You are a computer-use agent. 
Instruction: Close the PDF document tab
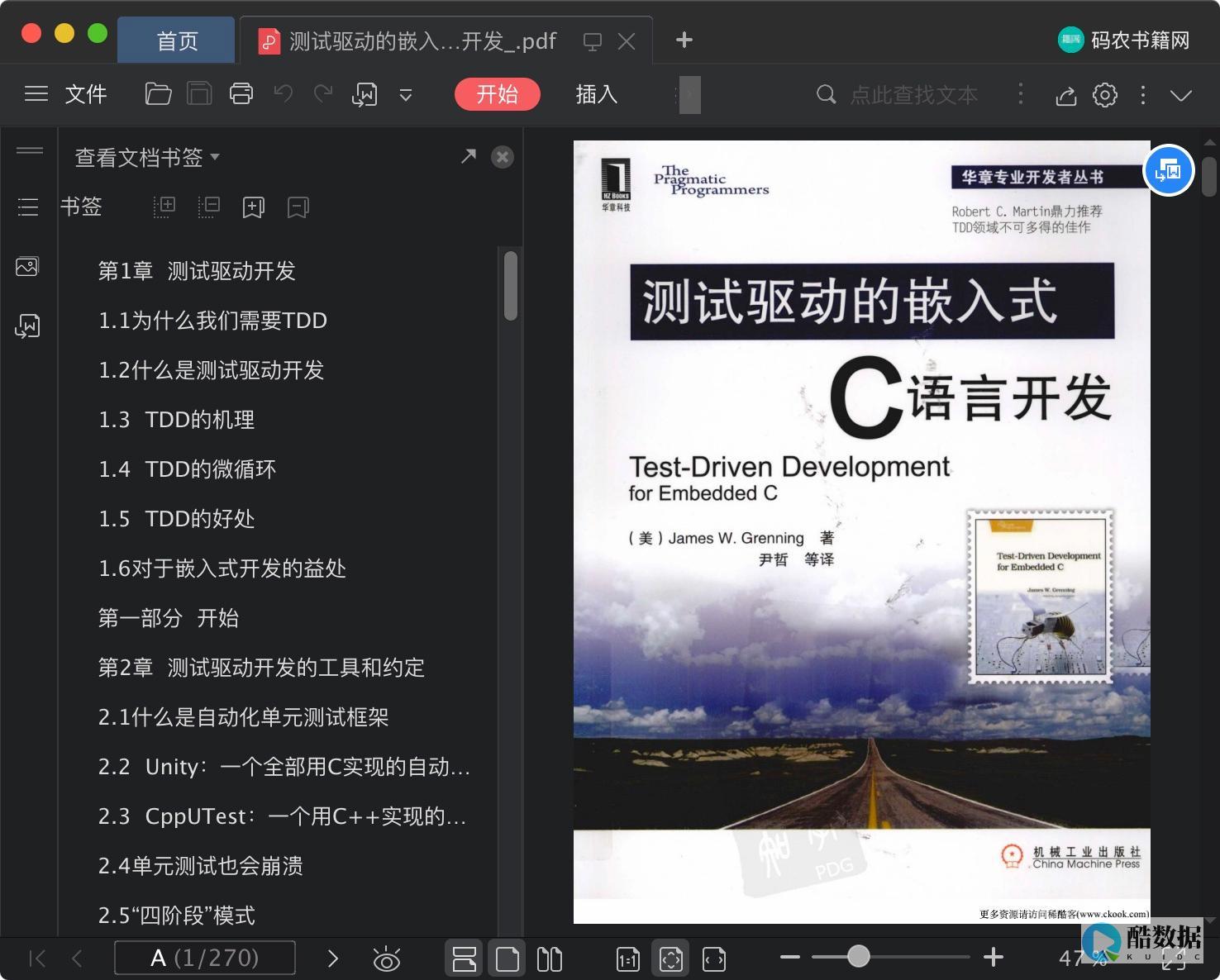[x=627, y=41]
